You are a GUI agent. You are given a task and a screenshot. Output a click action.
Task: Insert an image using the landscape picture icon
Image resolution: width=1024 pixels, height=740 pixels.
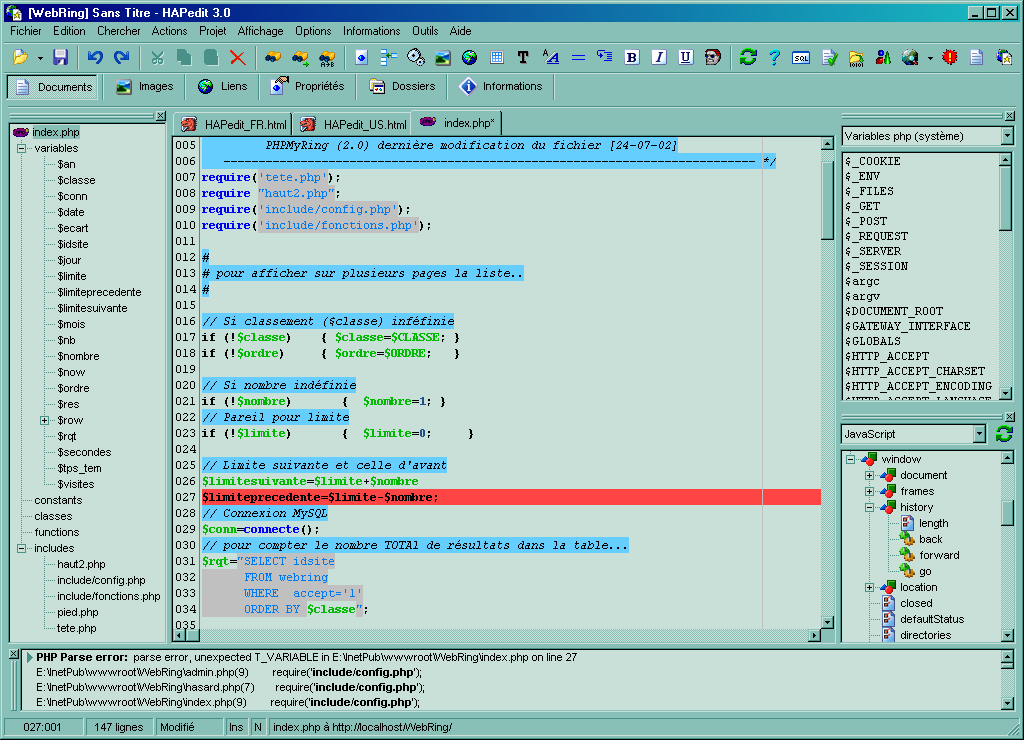coord(443,57)
